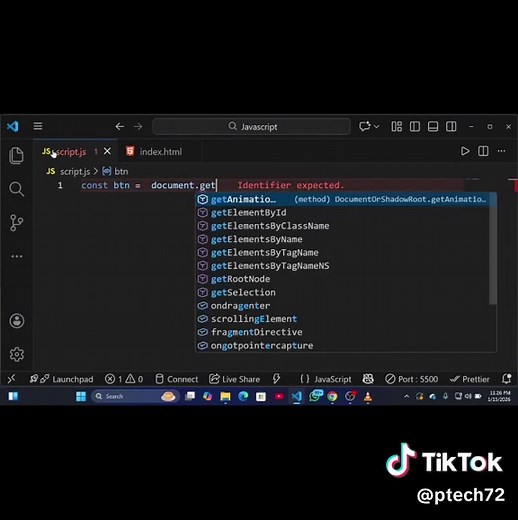518x520 pixels.
Task: Click Connect in the status bar
Action: coord(177,379)
